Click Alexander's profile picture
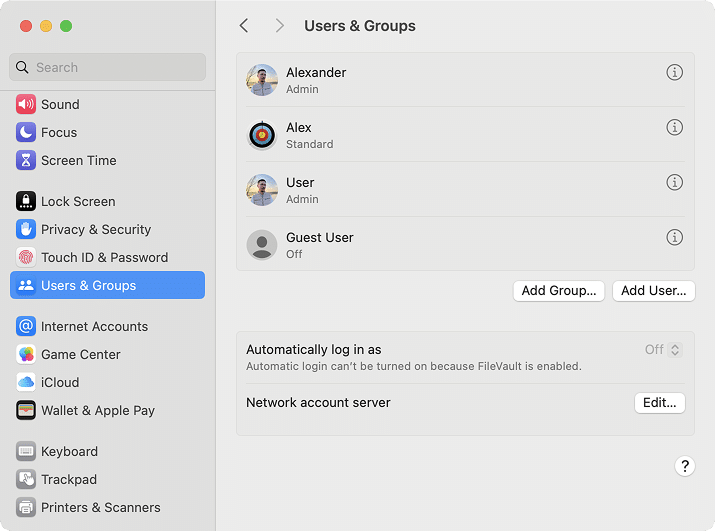The height and width of the screenshot is (531, 715). click(x=262, y=80)
